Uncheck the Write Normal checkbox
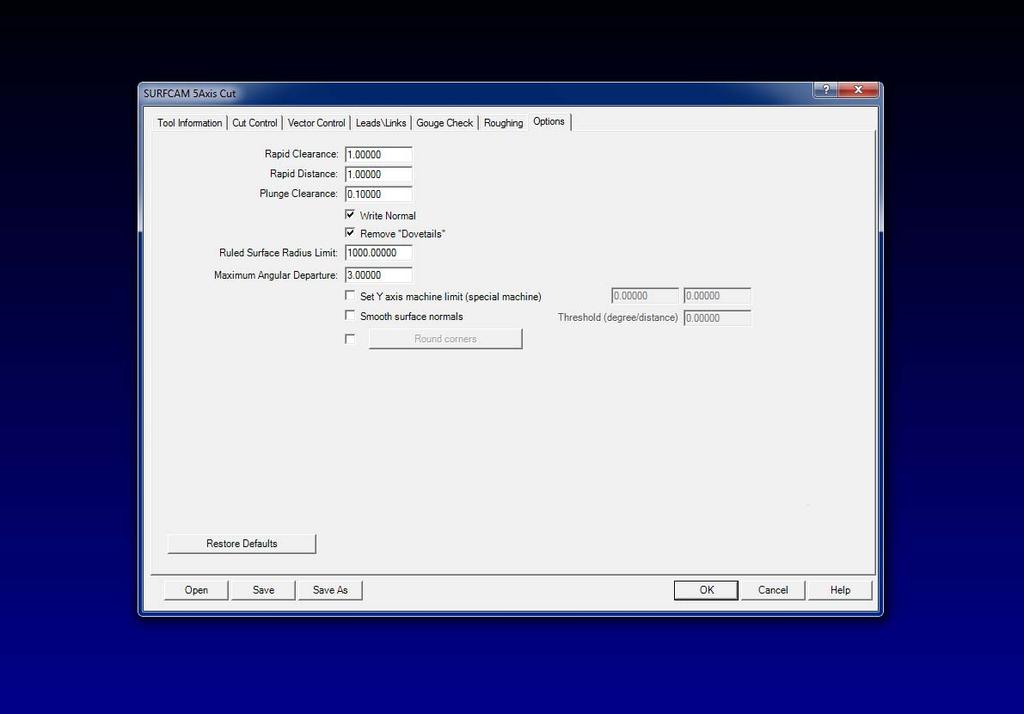The width and height of the screenshot is (1024, 714). (x=350, y=215)
